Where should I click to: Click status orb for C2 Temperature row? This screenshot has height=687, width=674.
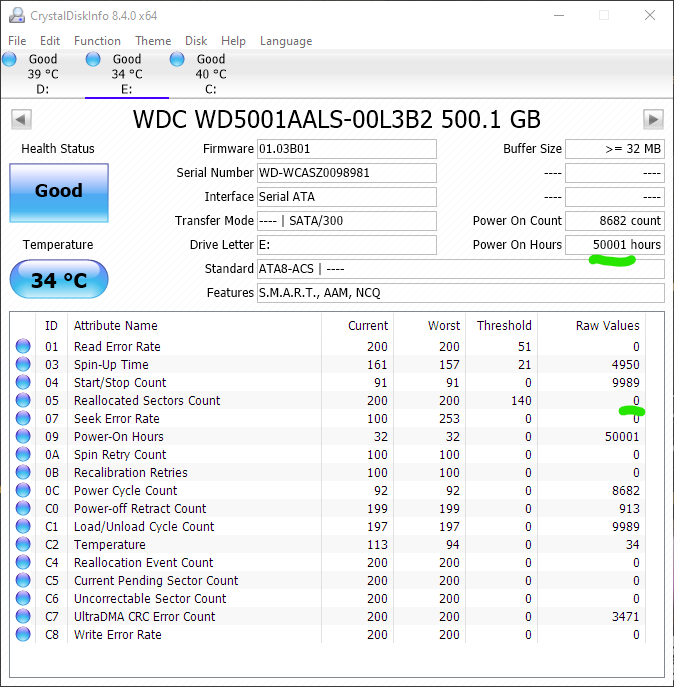23,544
